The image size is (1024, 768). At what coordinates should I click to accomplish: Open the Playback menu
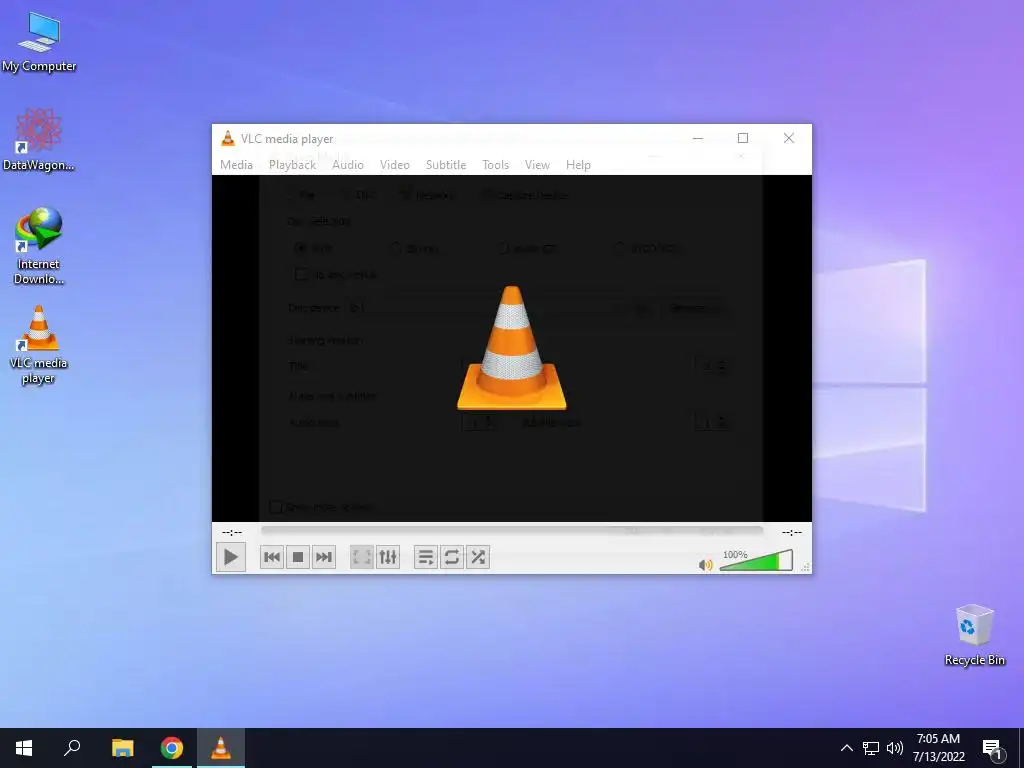[293, 165]
